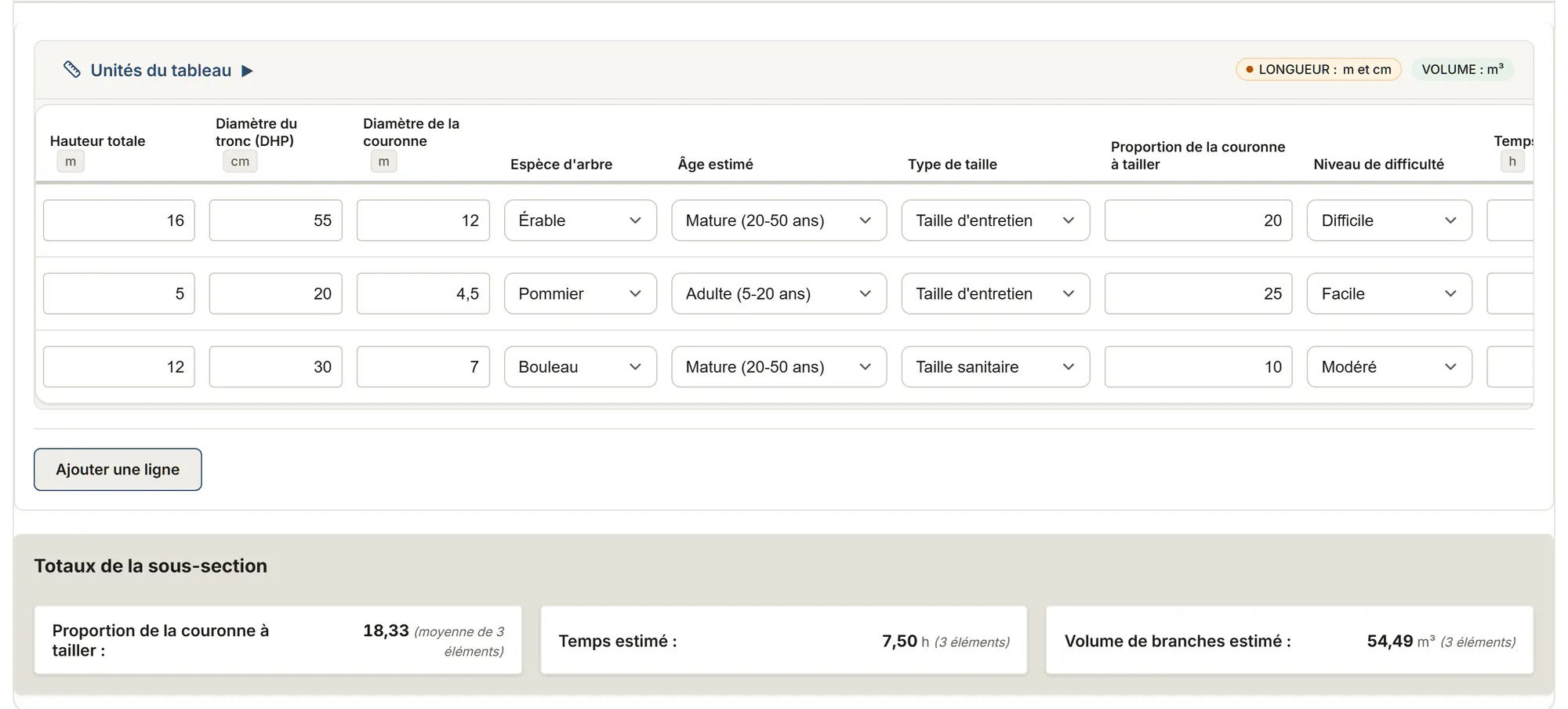Click the crown diameter field showing 4,5
The height and width of the screenshot is (709, 1568).
(423, 294)
